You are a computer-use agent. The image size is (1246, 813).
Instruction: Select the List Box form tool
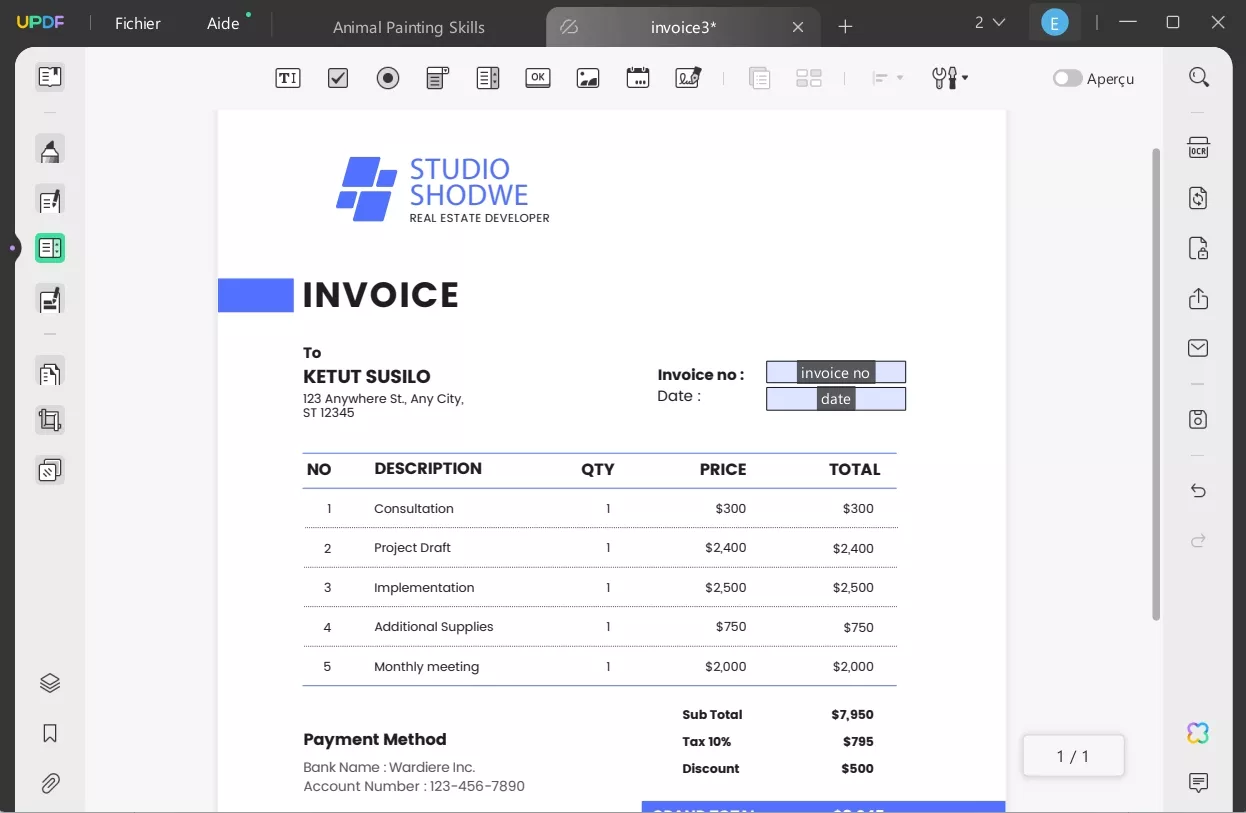[488, 78]
